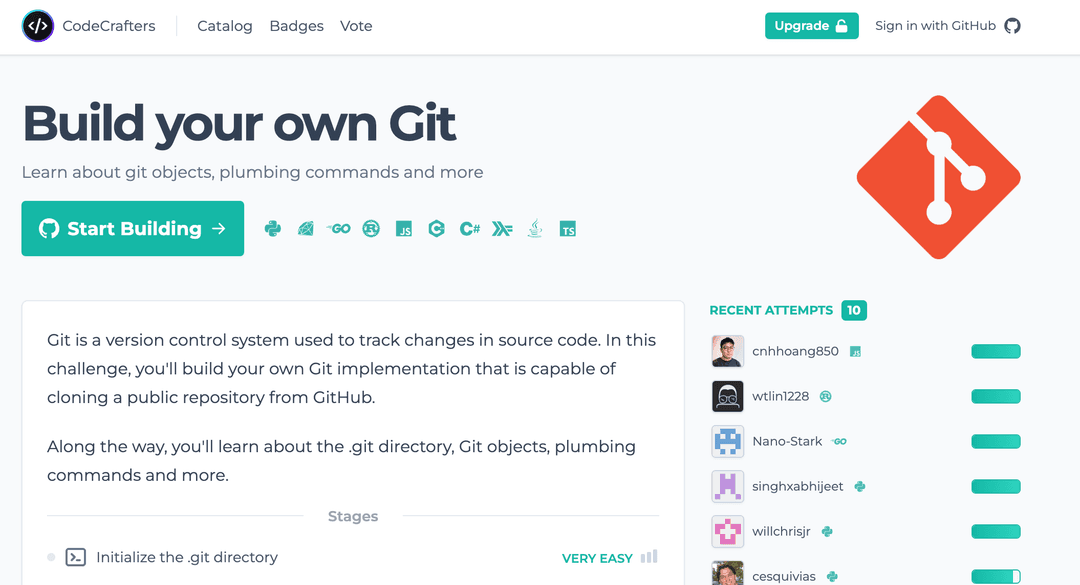Click cesquivias's partially filled progress bar
The width and height of the screenshot is (1080, 585).
point(996,576)
